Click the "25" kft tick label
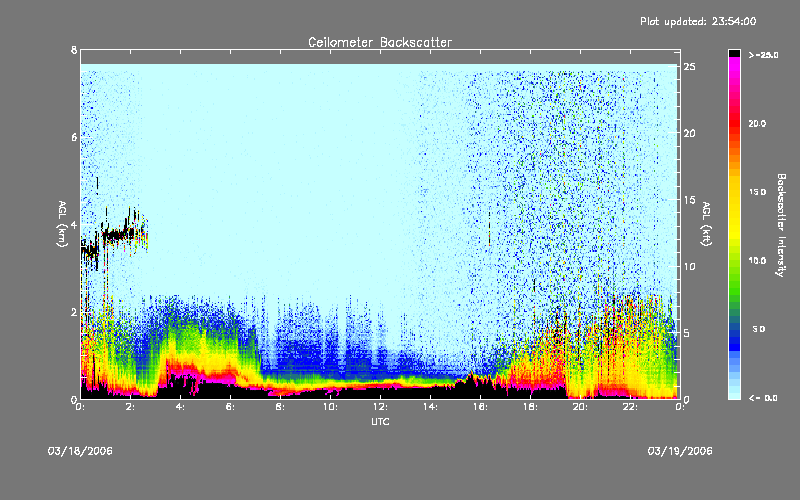 tap(689, 67)
